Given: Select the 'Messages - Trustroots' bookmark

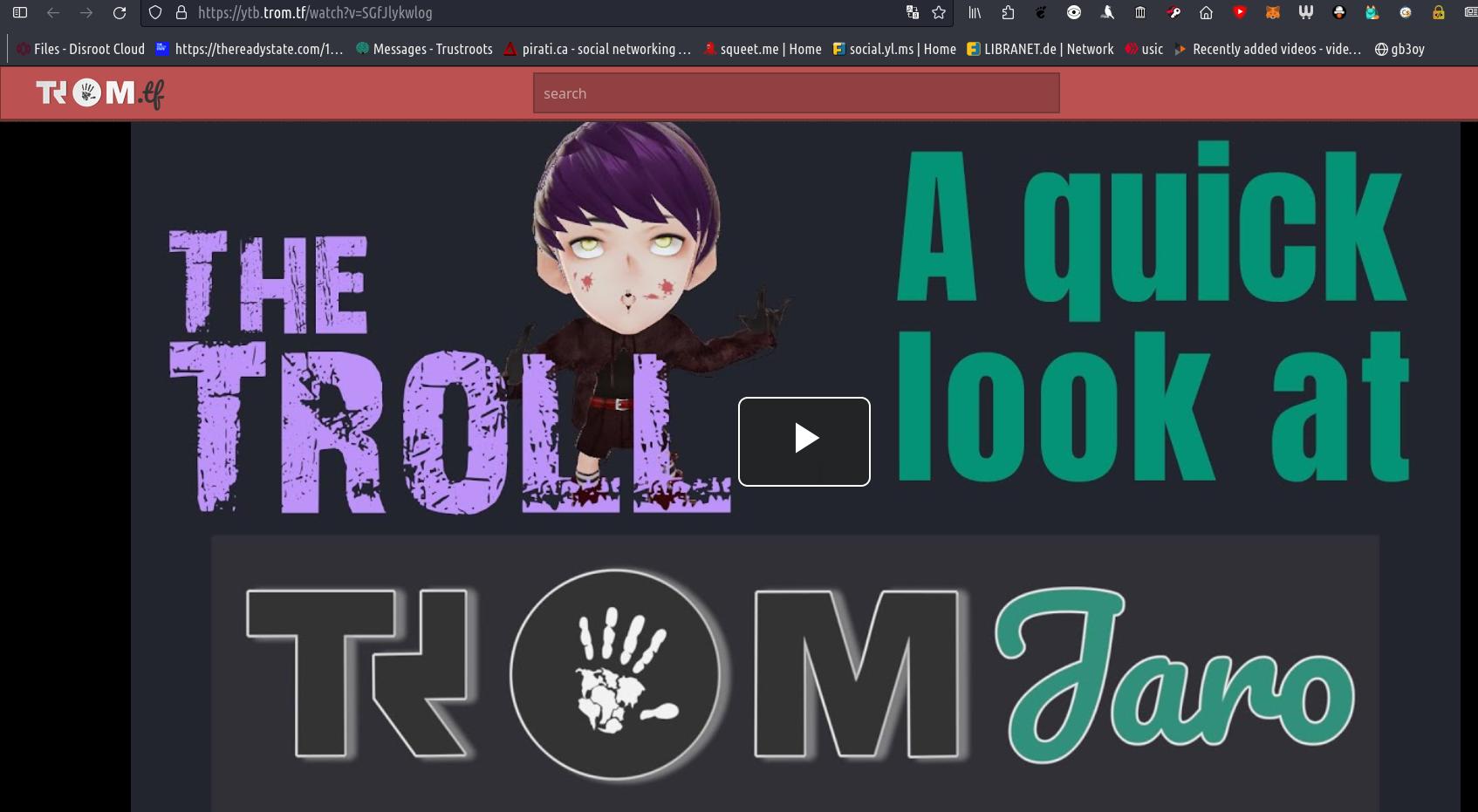Looking at the screenshot, I should 423,49.
